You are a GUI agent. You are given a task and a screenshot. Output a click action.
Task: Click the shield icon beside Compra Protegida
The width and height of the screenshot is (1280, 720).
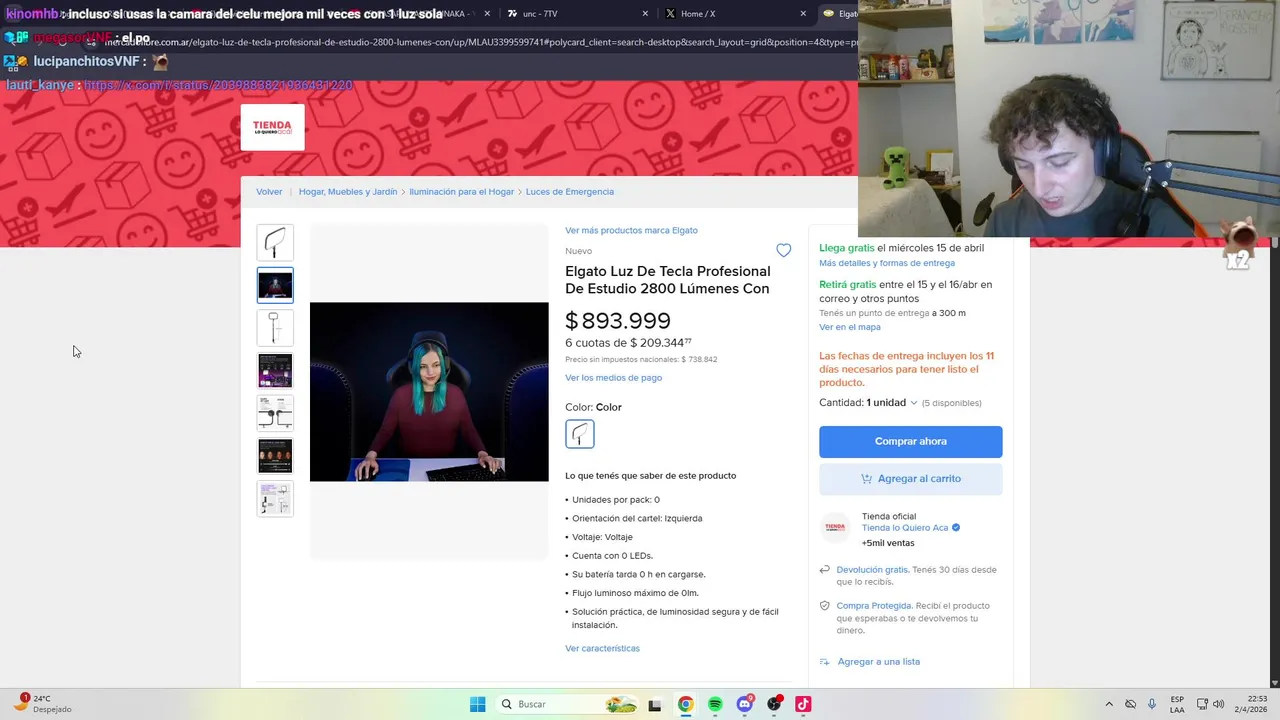pos(824,606)
